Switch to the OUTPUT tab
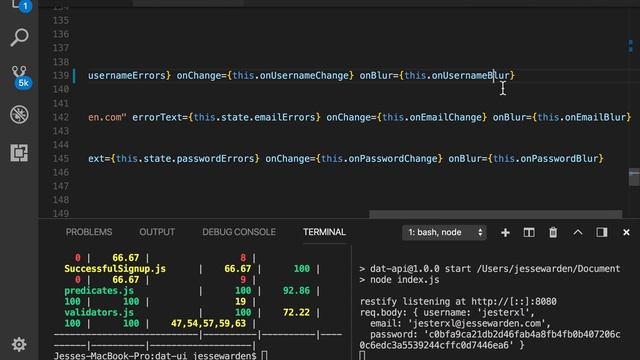The width and height of the screenshot is (640, 360). (157, 232)
